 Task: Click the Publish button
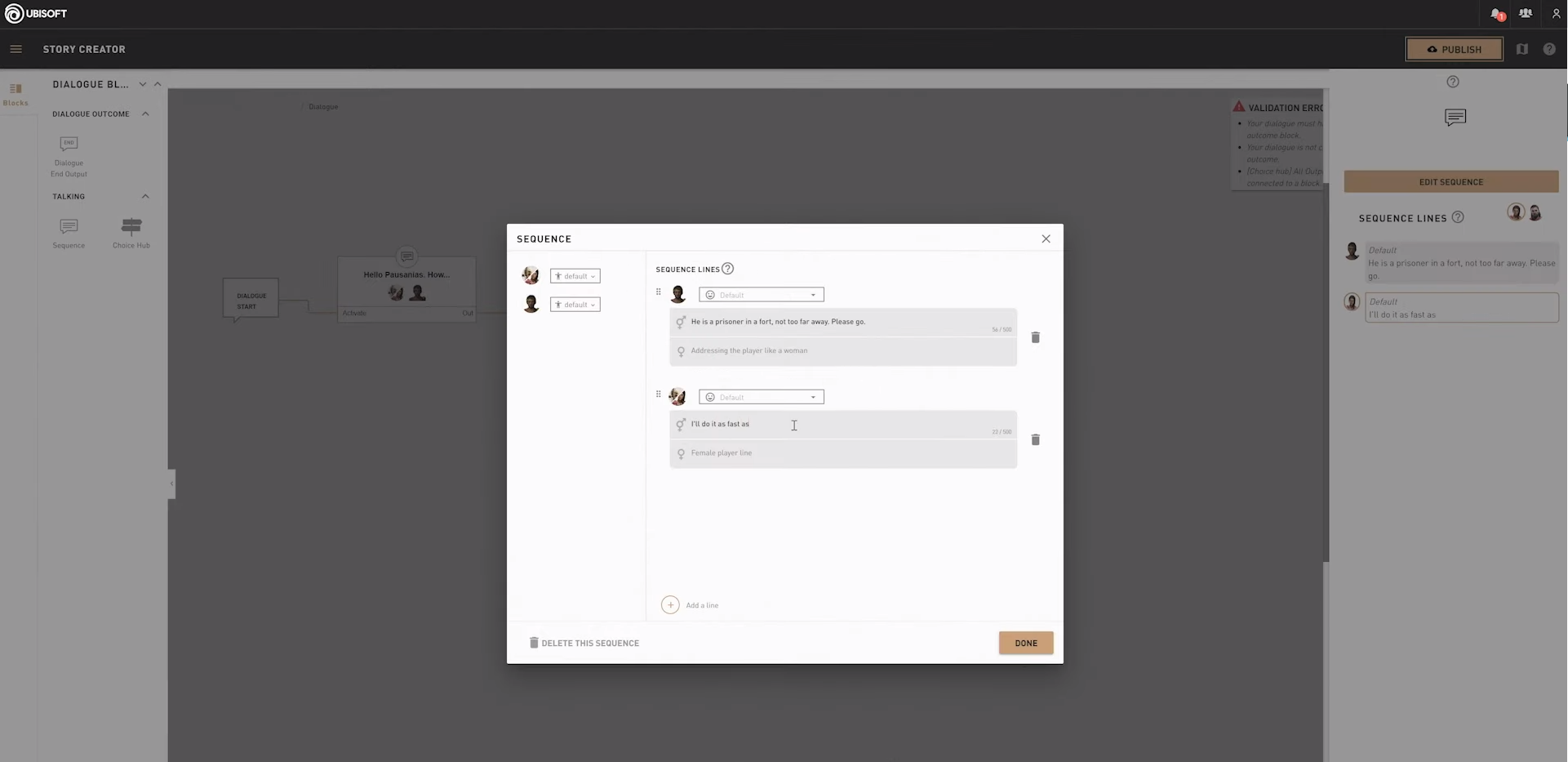(x=1453, y=49)
